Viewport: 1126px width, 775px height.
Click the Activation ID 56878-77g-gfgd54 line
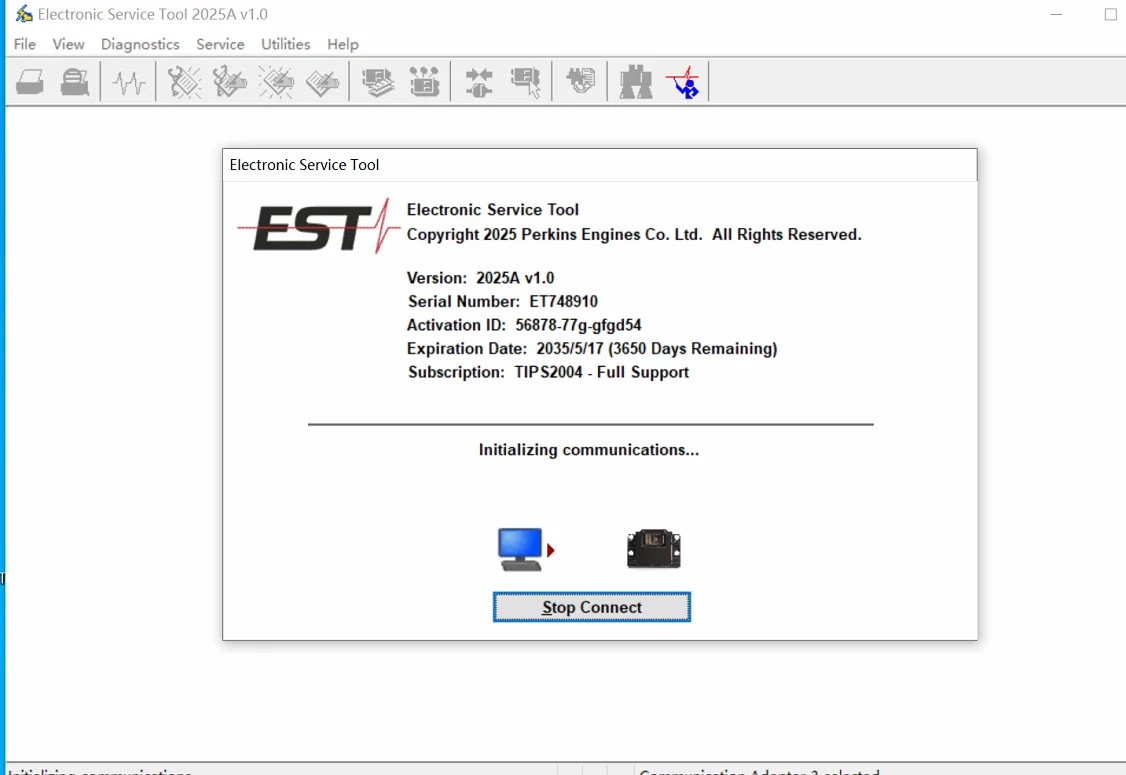[x=524, y=325]
